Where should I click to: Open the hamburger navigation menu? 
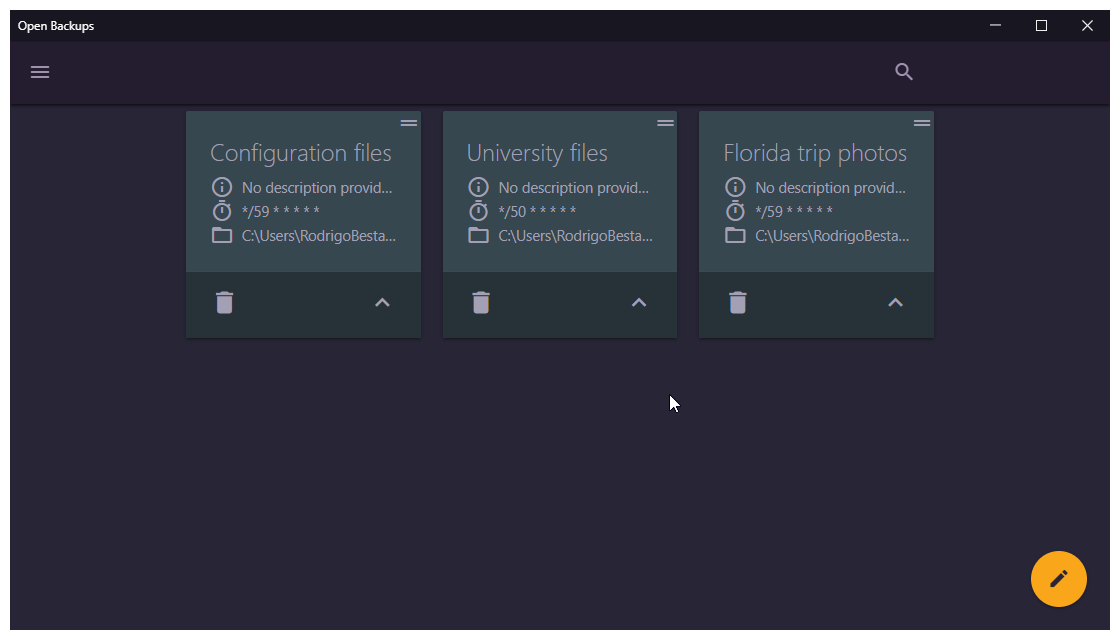[x=40, y=72]
